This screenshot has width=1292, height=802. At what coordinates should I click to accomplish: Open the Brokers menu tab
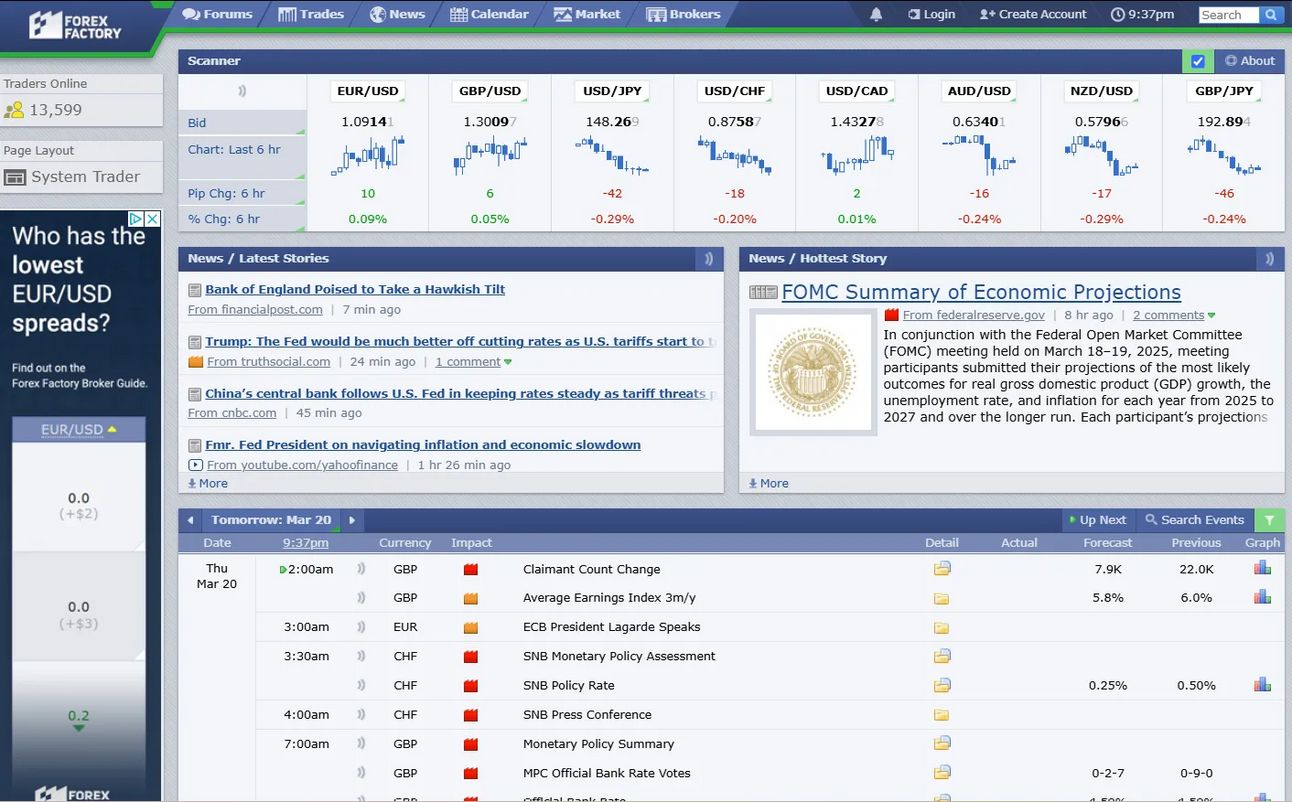(683, 14)
